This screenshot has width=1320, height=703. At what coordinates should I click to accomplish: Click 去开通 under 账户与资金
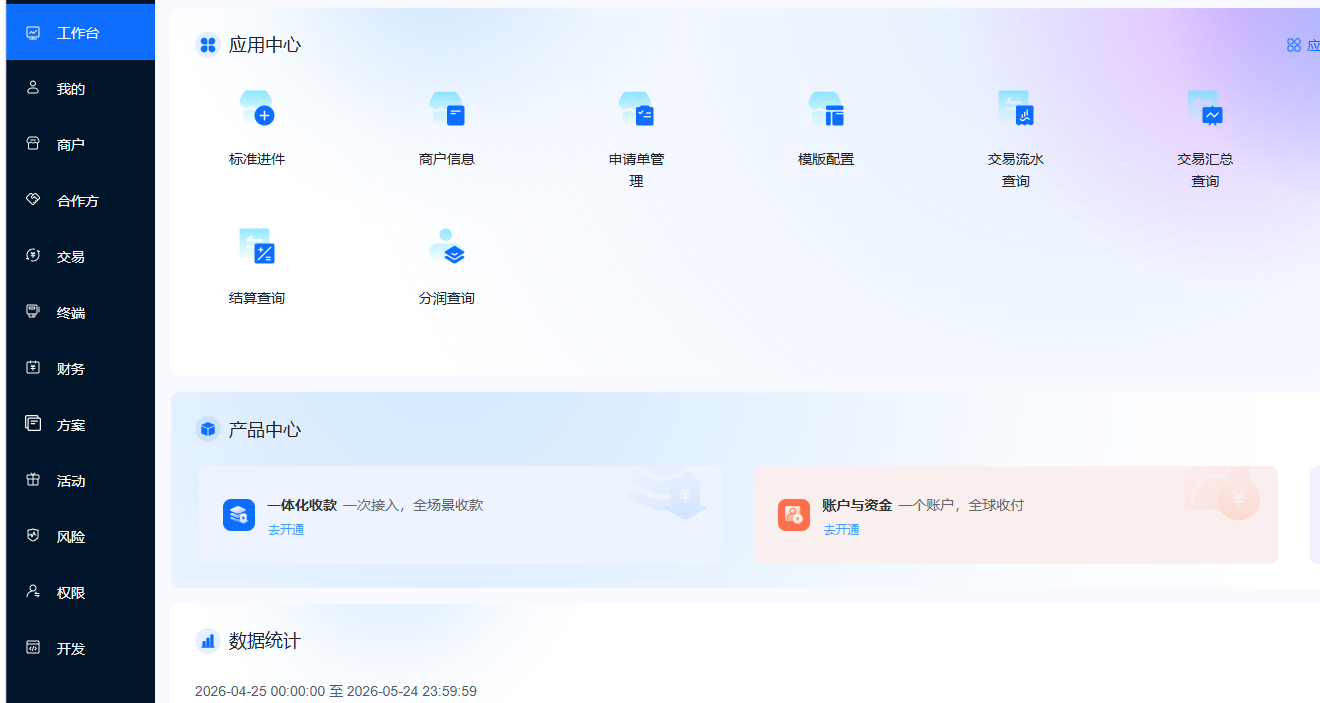(841, 530)
